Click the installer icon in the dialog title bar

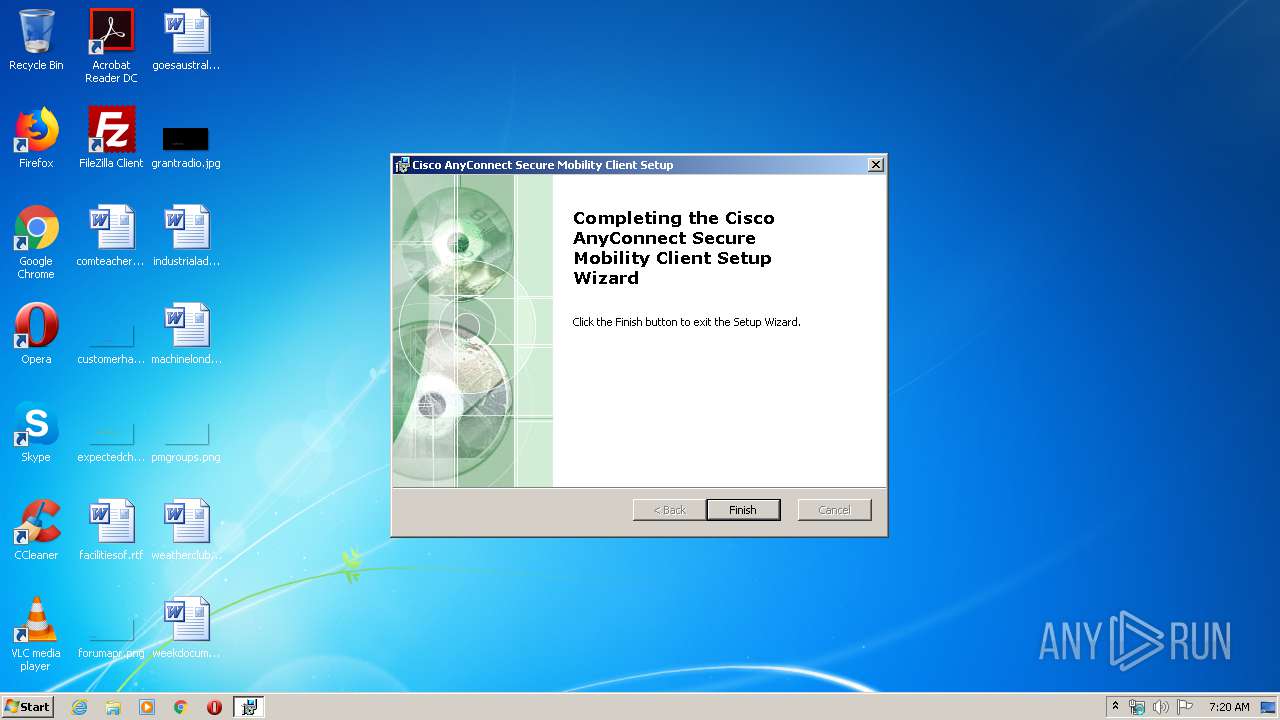point(402,165)
